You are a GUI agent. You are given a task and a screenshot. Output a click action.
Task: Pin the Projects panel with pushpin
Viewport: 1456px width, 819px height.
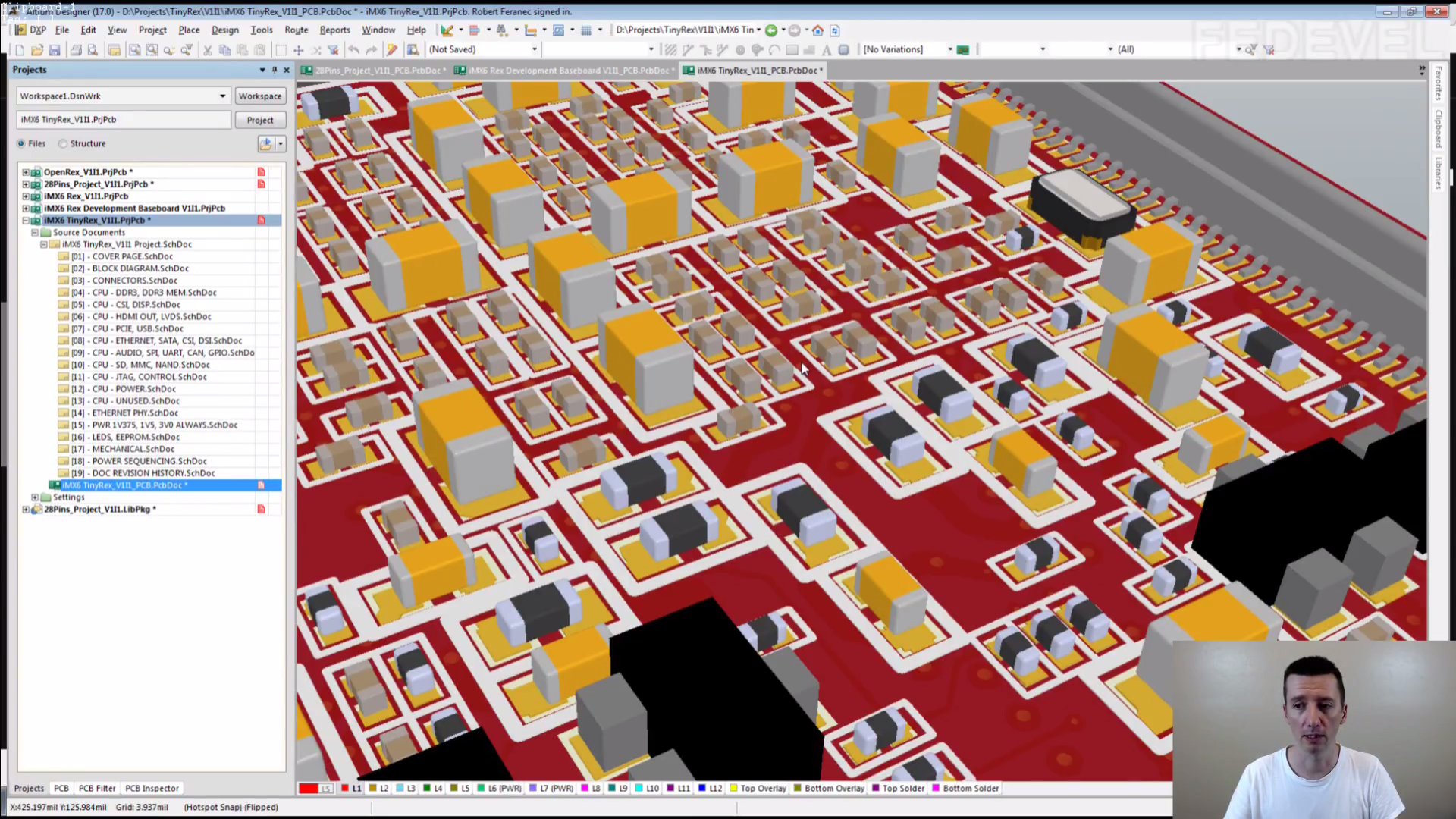tap(275, 70)
